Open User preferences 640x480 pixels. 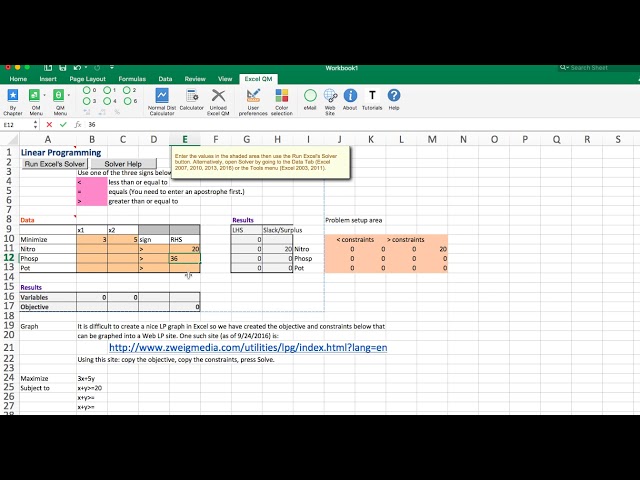[x=253, y=95]
